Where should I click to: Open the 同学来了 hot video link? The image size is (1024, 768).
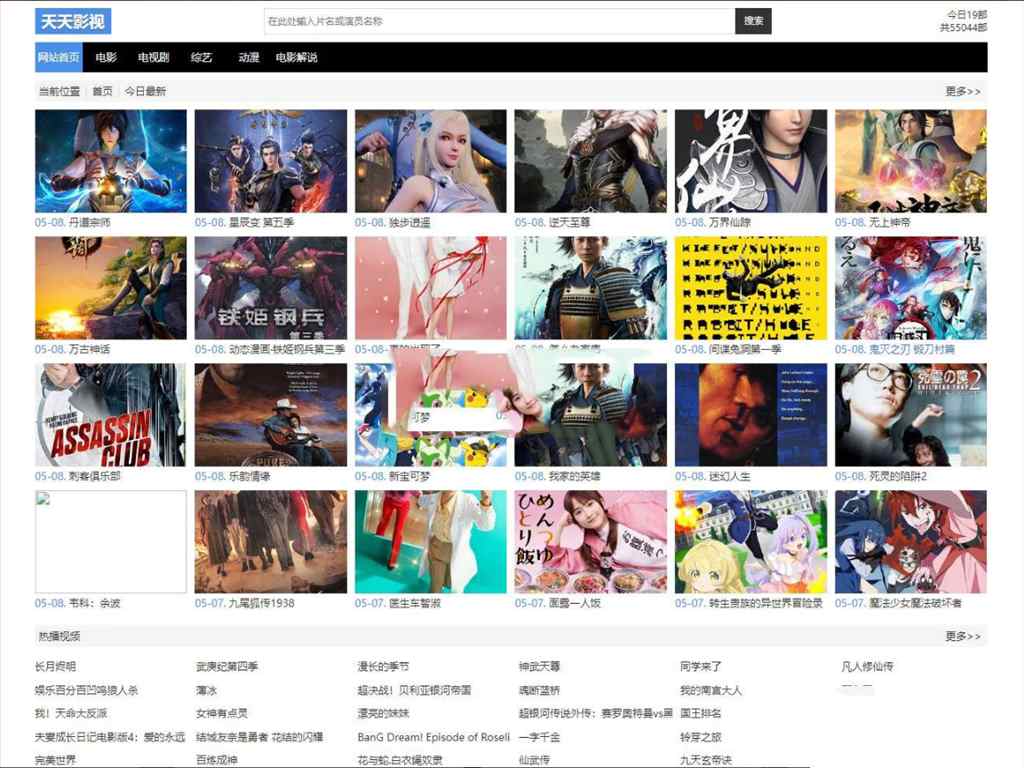pyautogui.click(x=701, y=666)
